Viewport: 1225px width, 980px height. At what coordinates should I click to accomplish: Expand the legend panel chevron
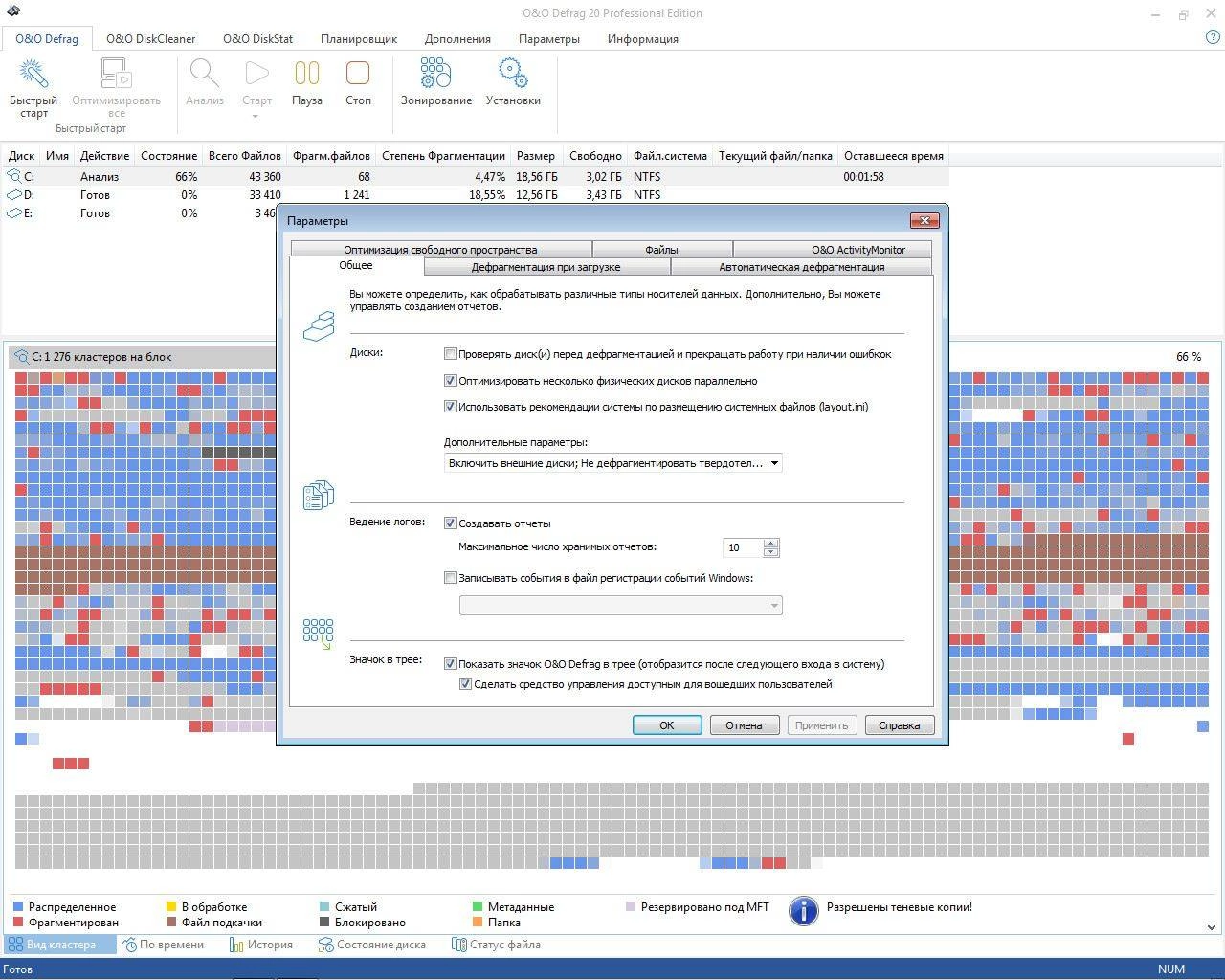(1212, 926)
